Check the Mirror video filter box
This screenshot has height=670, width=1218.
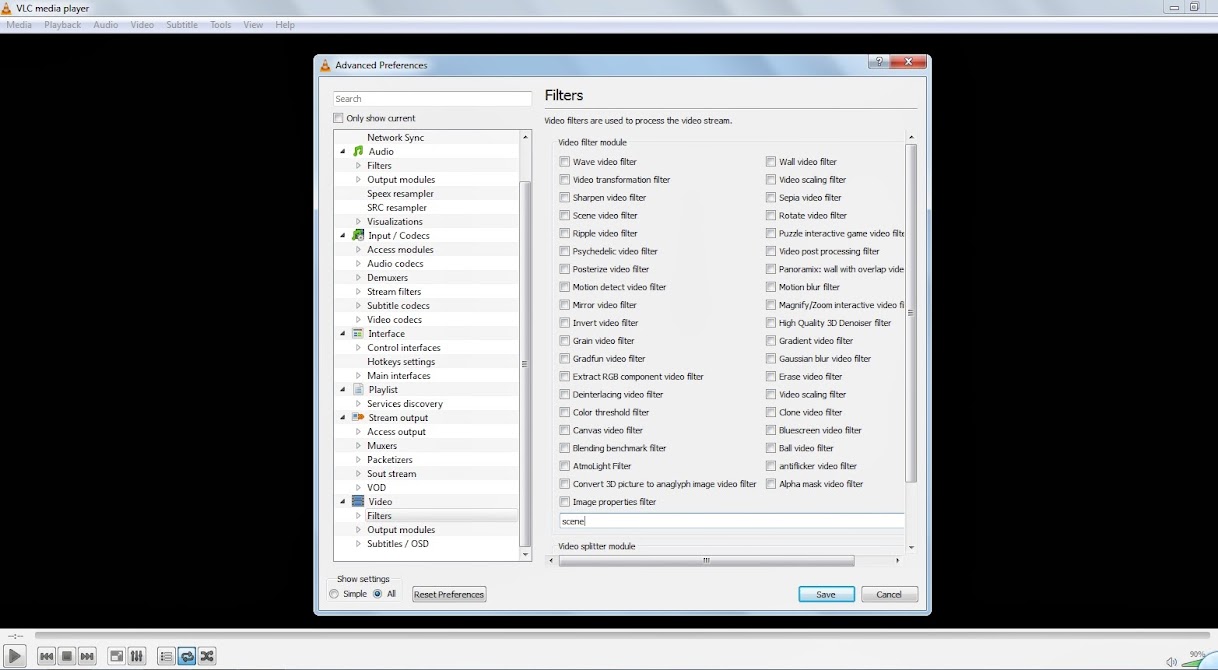[565, 305]
